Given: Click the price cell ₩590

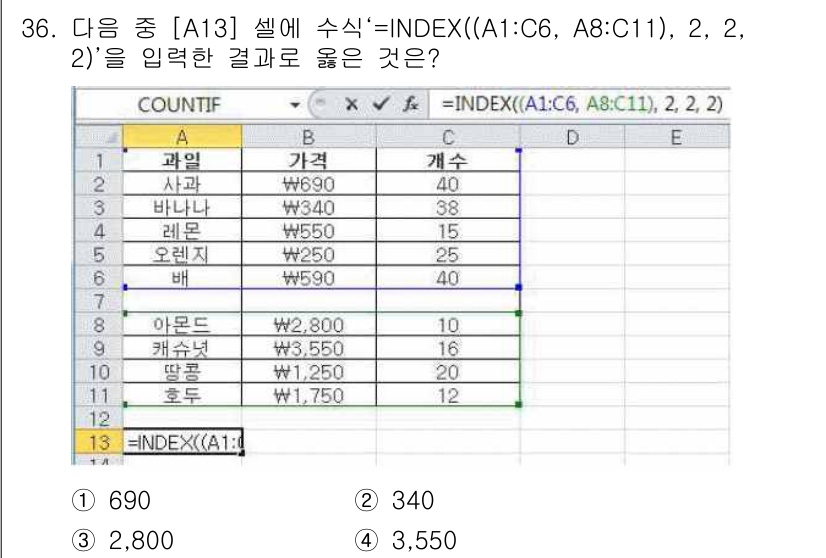Looking at the screenshot, I should [309, 278].
